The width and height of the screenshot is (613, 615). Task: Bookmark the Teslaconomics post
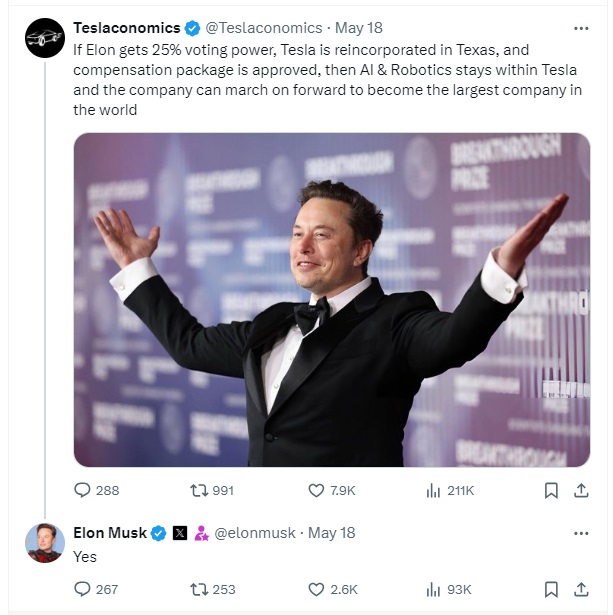pos(551,490)
